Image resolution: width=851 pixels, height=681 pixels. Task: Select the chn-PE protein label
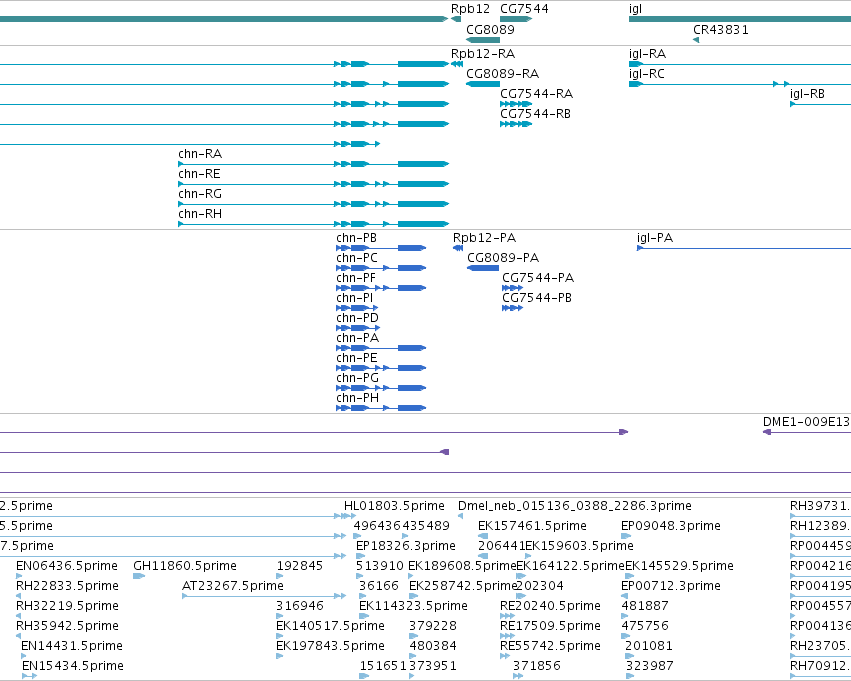tap(357, 358)
